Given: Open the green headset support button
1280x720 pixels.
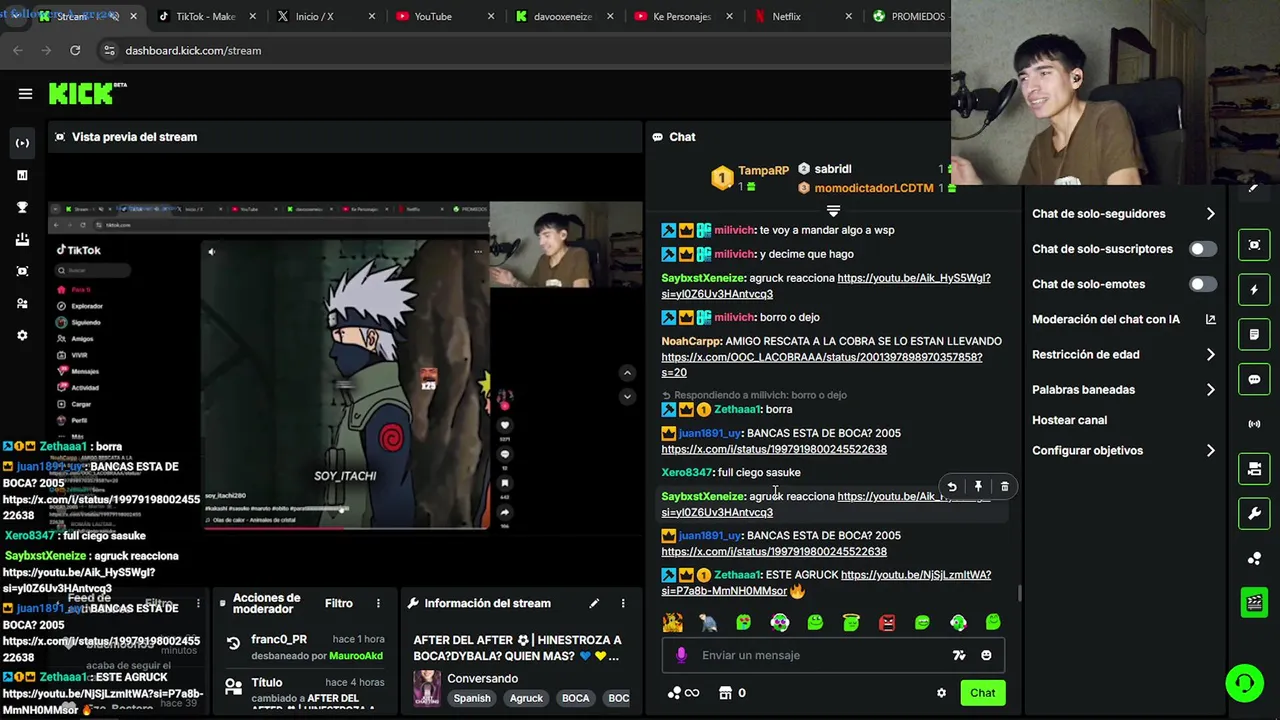Looking at the screenshot, I should (x=1244, y=683).
